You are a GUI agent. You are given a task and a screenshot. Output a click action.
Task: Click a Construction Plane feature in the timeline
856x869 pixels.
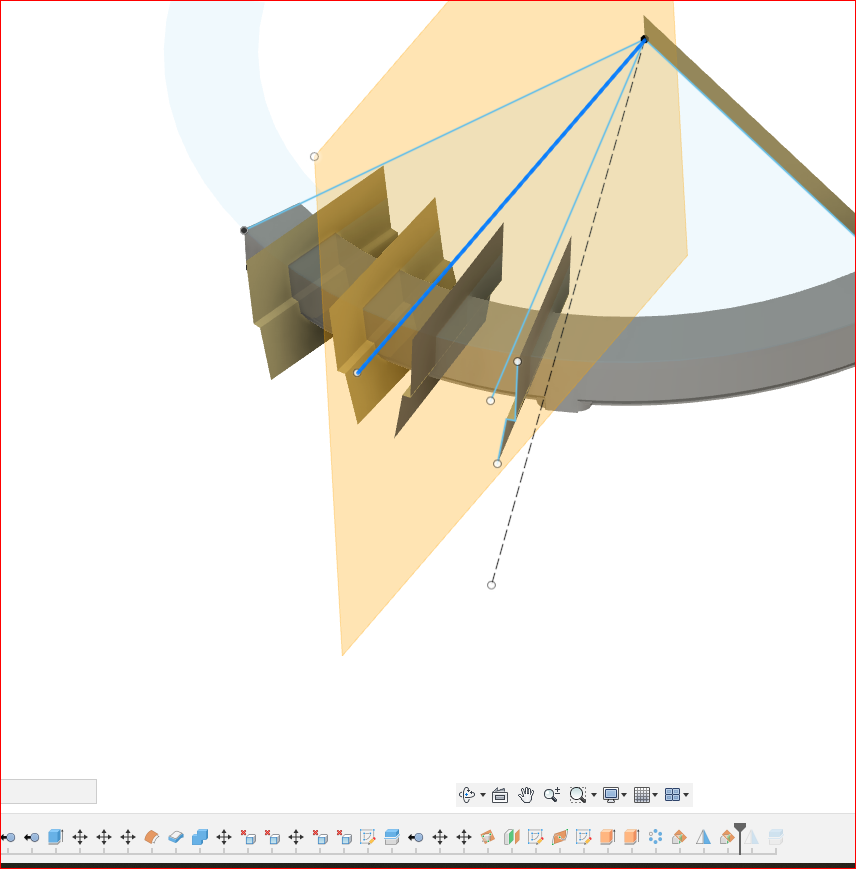tap(489, 836)
